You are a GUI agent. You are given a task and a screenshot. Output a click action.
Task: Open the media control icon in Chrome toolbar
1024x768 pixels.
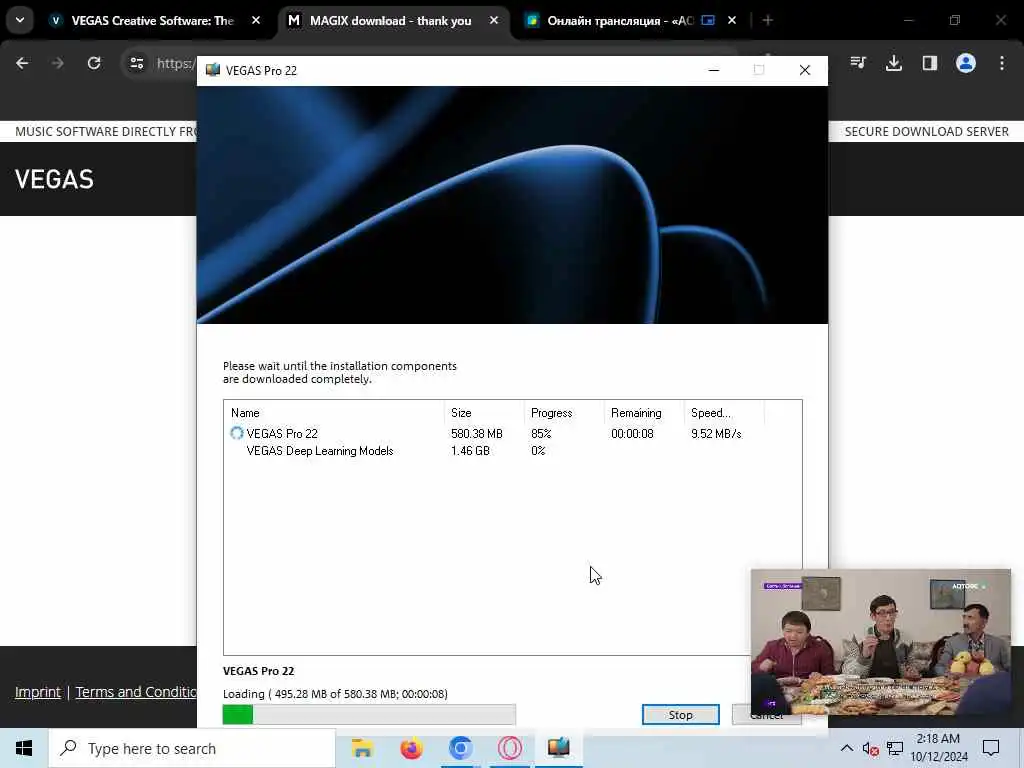coord(858,63)
